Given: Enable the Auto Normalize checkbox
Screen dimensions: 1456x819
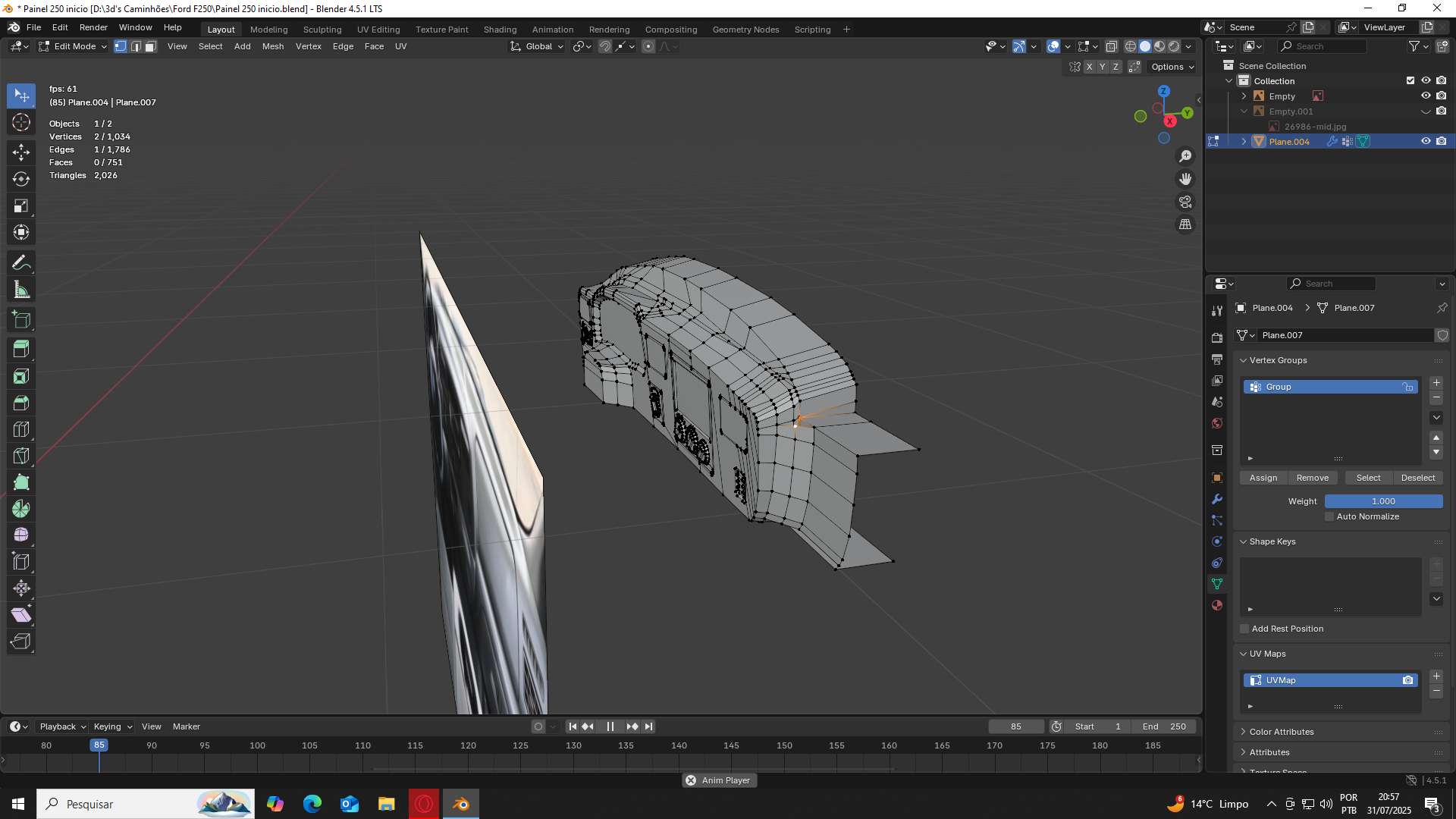Looking at the screenshot, I should 1329,516.
